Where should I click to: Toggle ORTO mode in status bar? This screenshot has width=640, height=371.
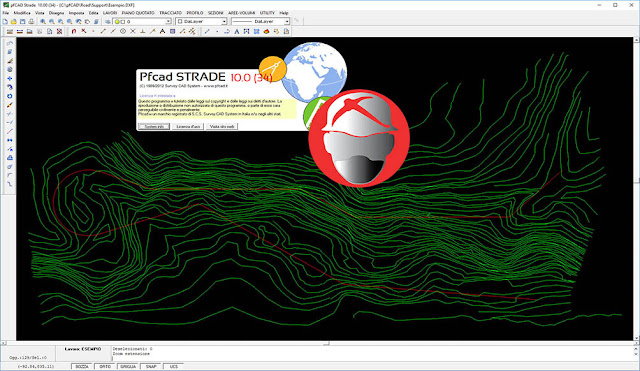pos(105,367)
